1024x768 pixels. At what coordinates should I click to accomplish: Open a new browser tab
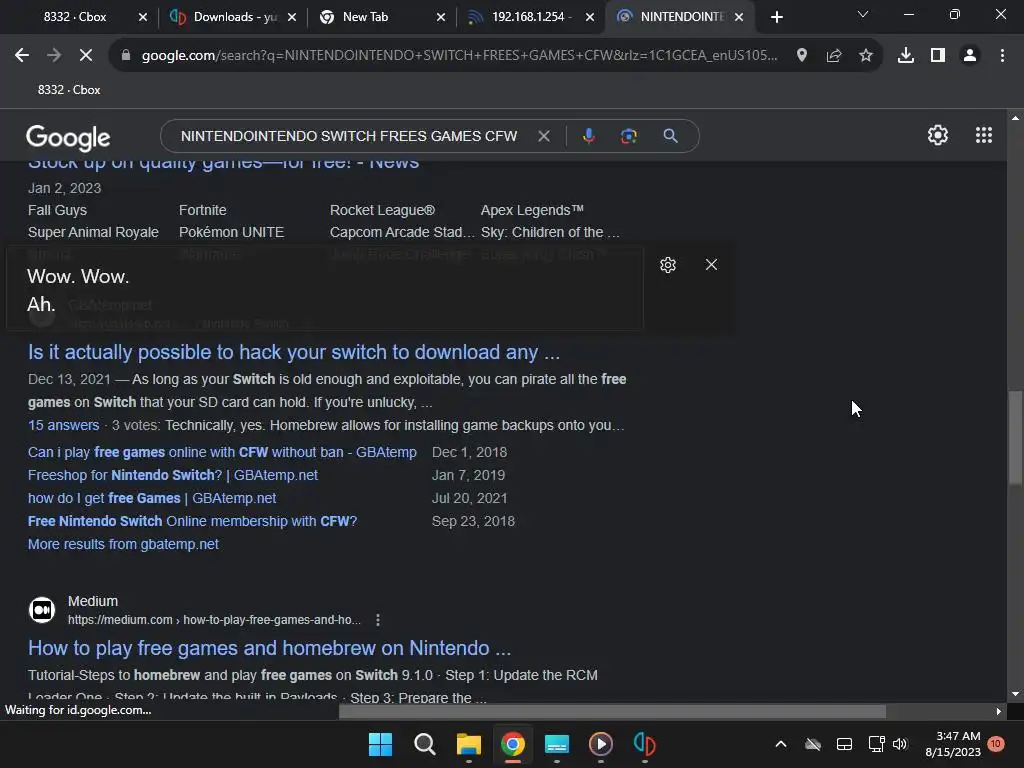tap(776, 17)
